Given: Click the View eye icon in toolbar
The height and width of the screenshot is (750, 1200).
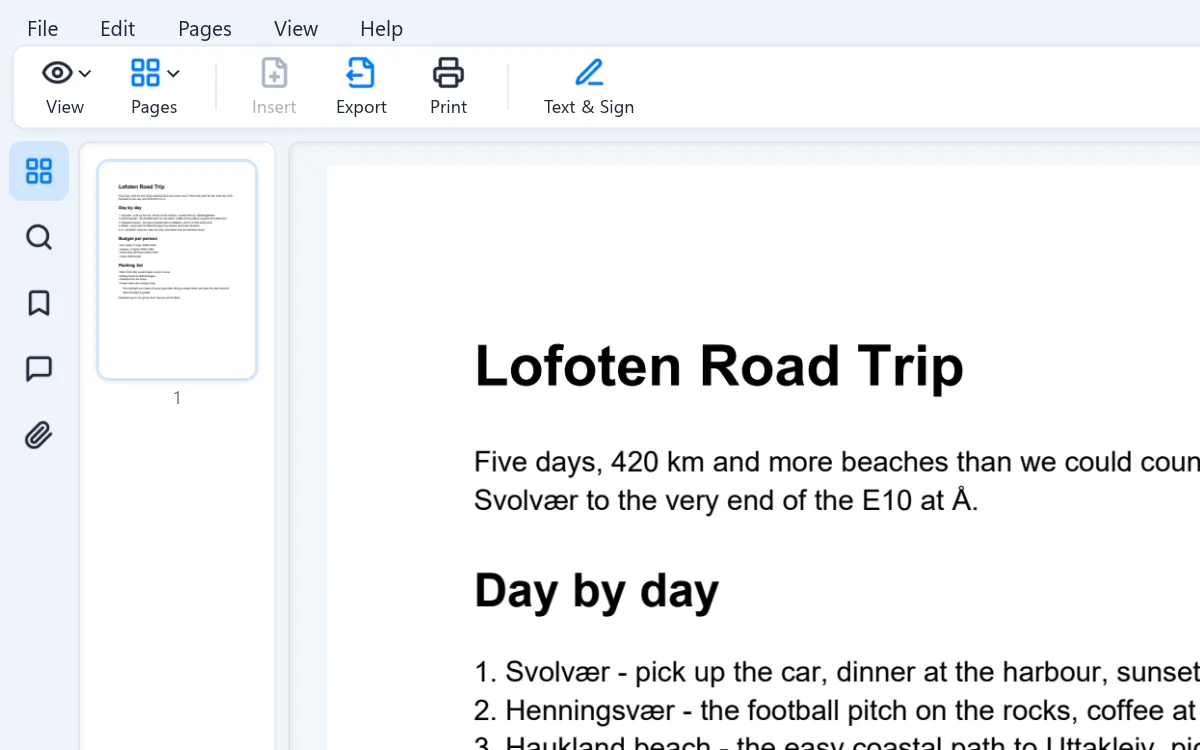Looking at the screenshot, I should point(57,73).
